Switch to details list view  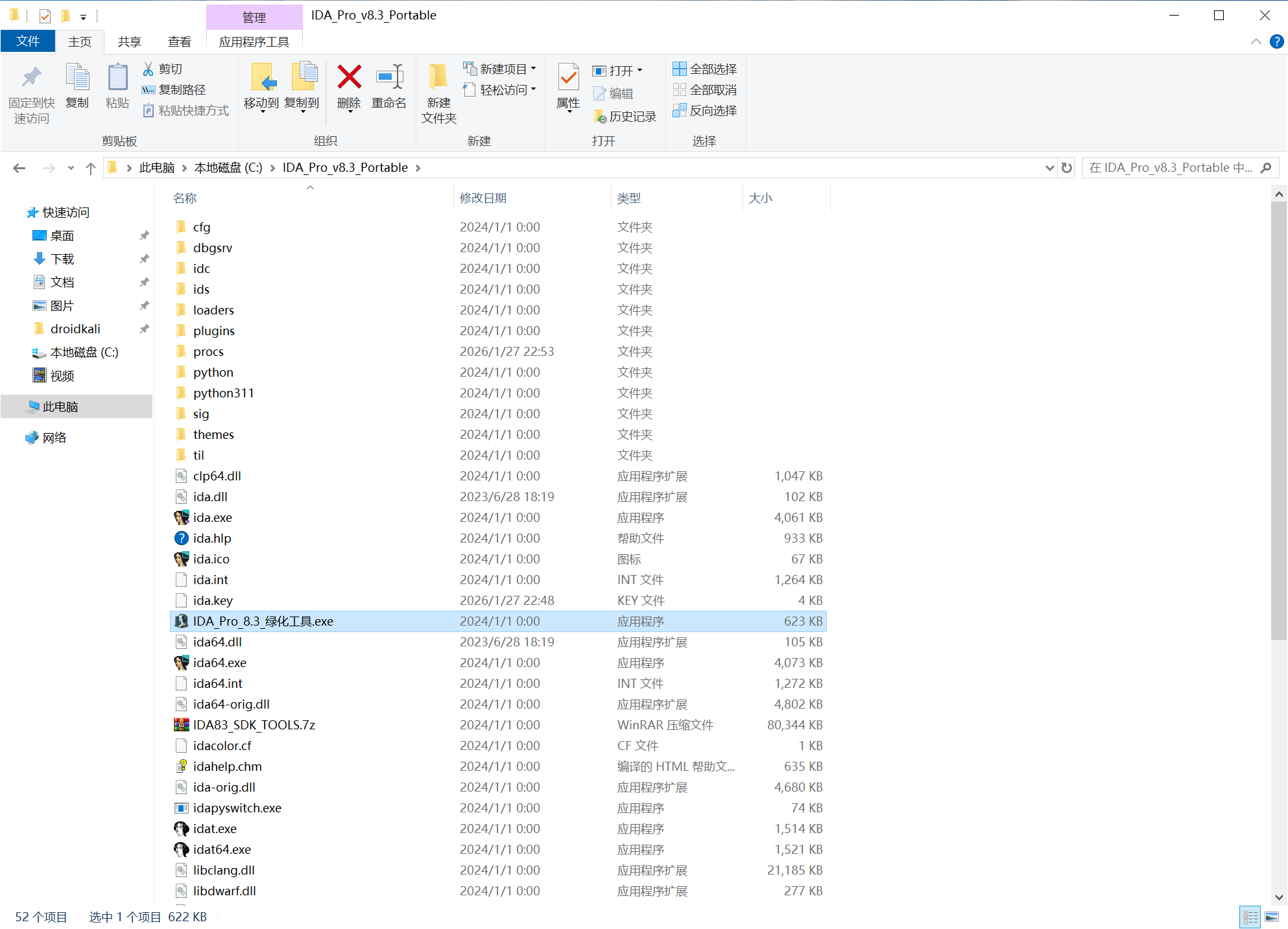coord(1250,917)
